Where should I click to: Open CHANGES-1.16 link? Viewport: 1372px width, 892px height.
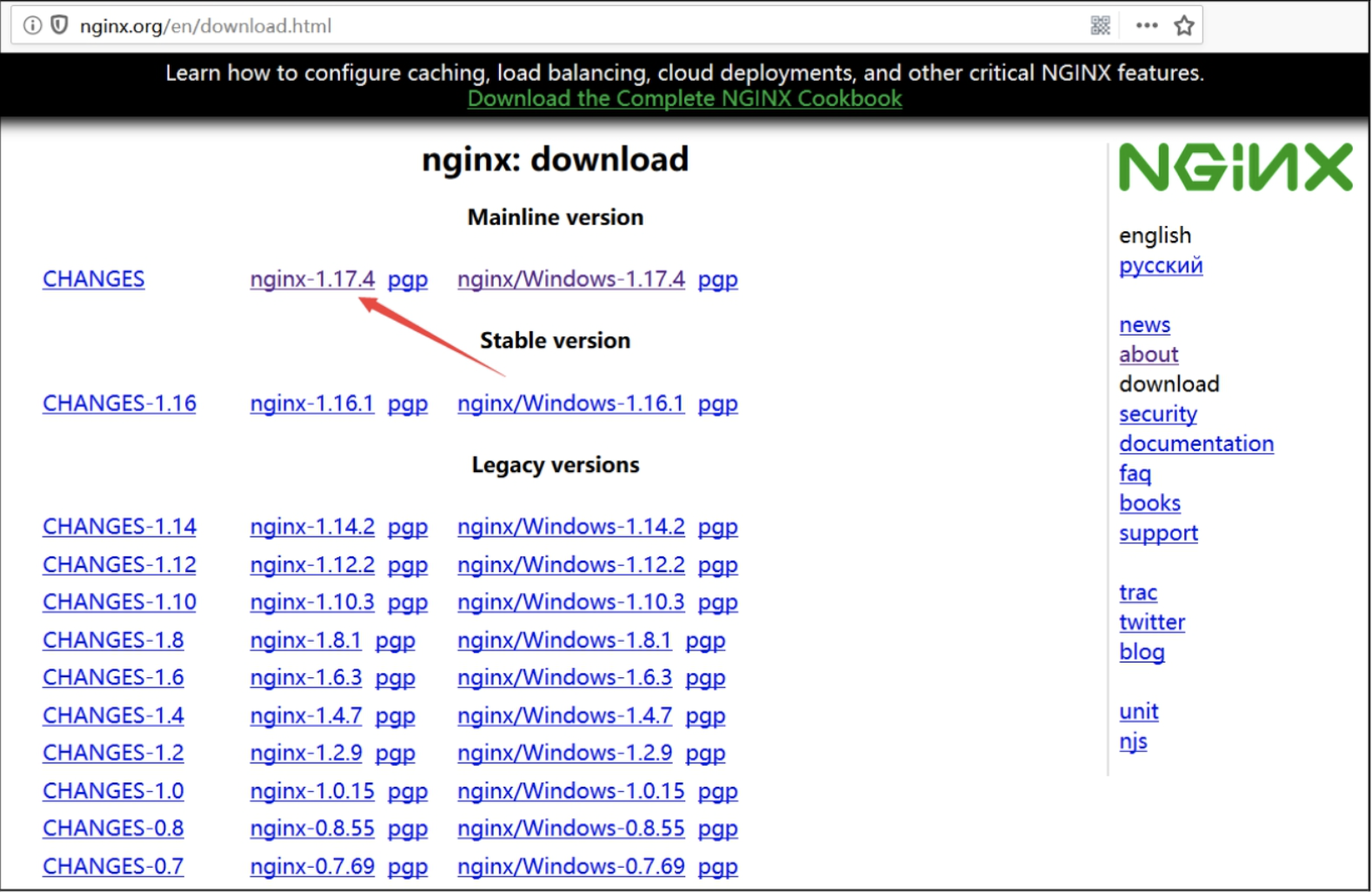click(119, 403)
